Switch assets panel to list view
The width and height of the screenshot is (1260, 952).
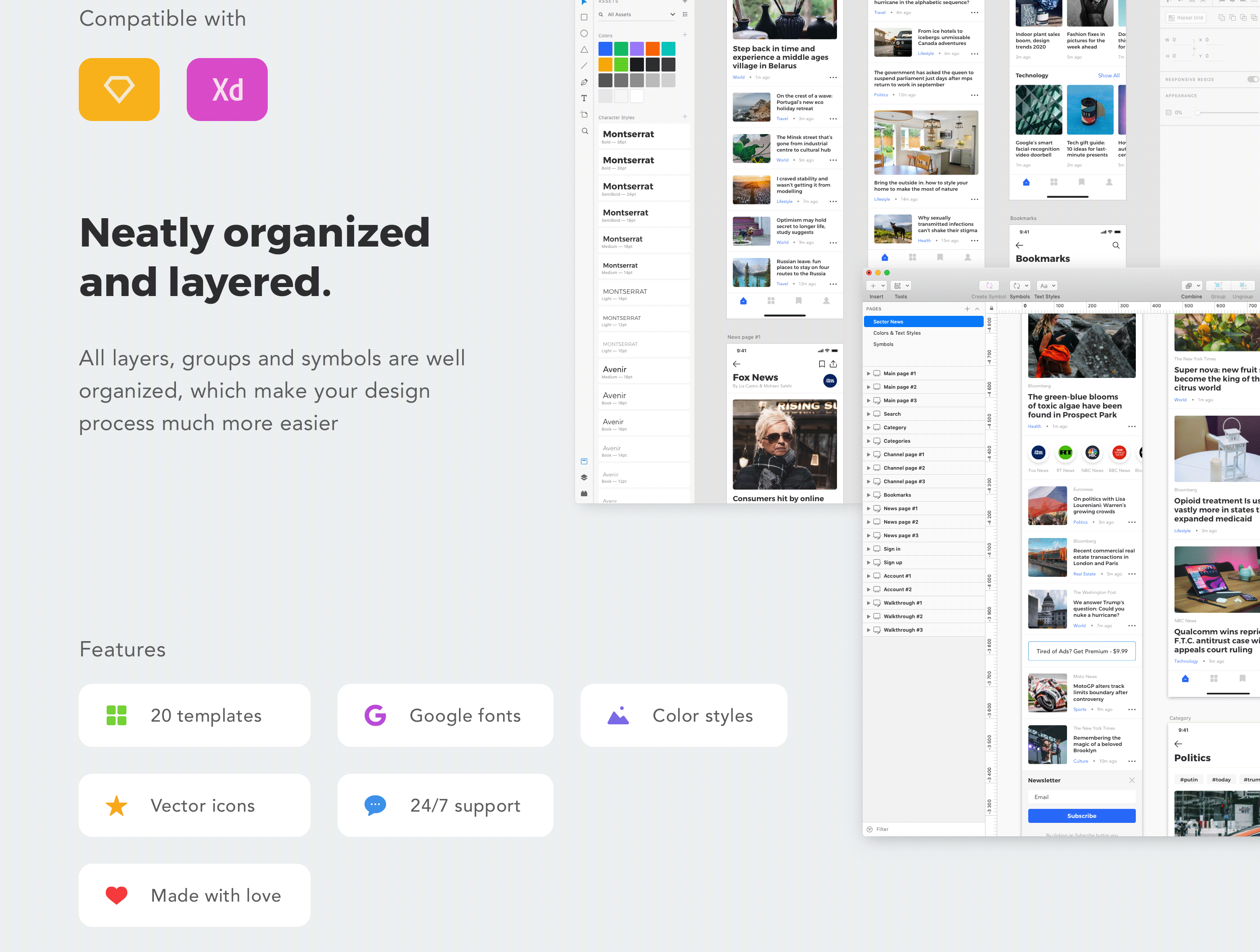685,14
